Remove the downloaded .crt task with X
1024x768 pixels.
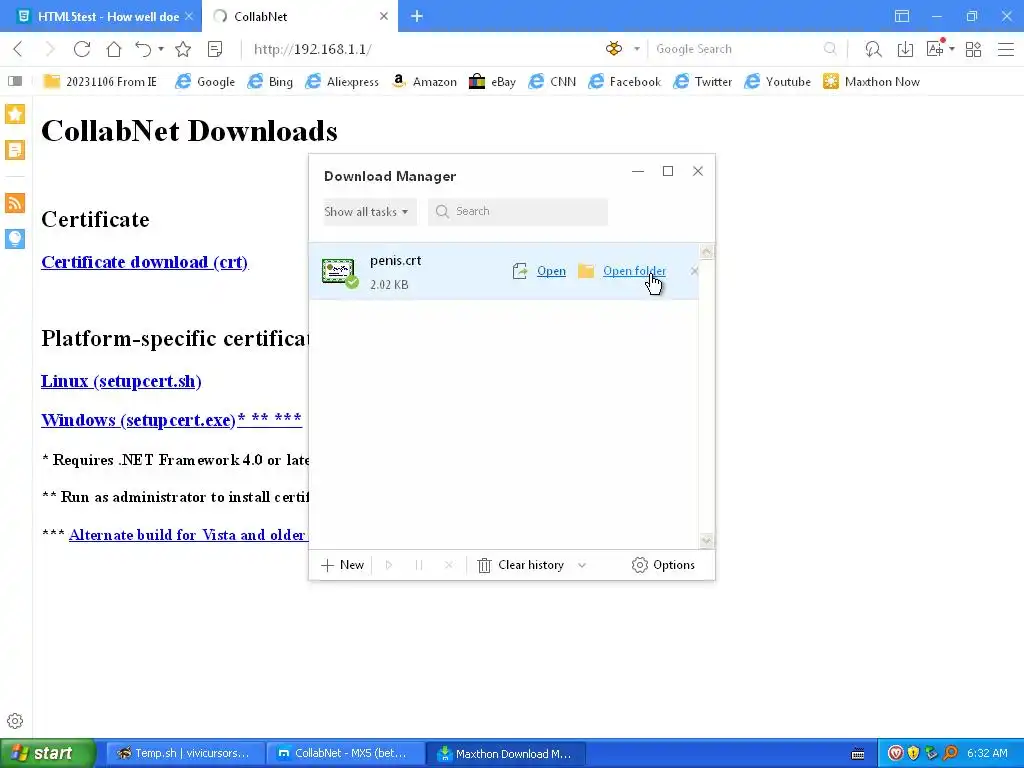point(694,270)
